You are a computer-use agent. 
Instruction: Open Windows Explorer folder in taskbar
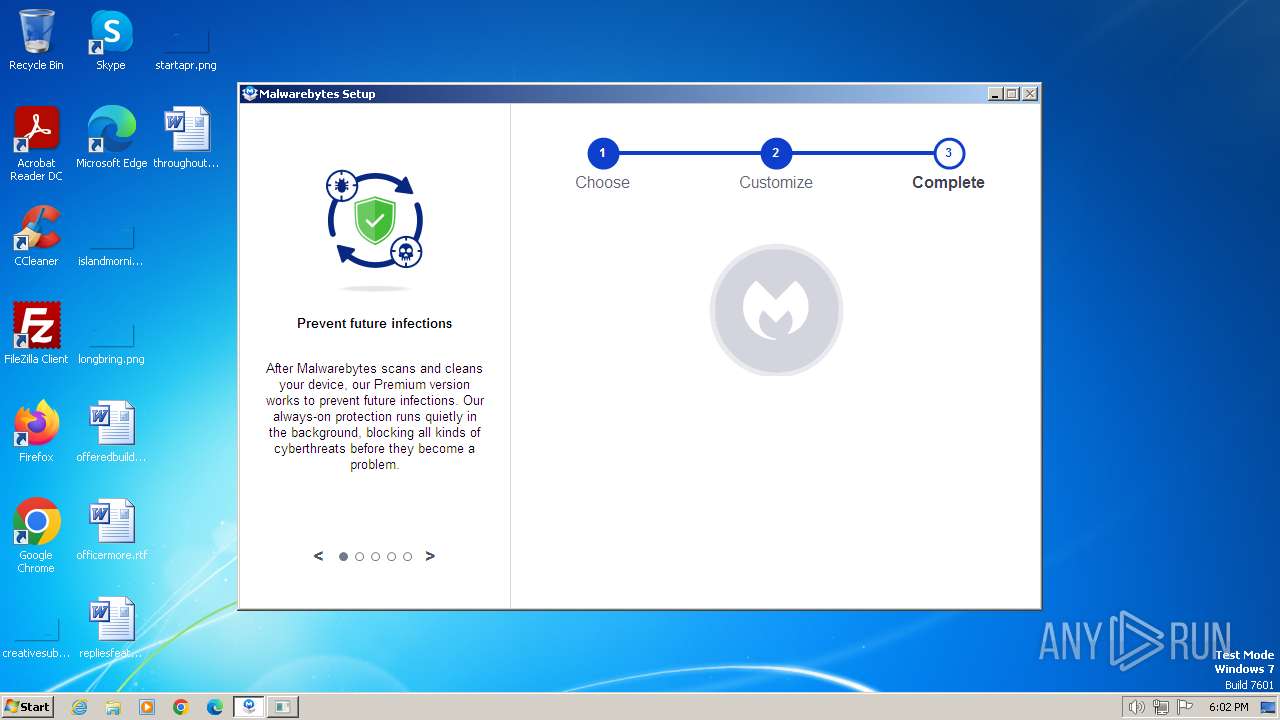[x=113, y=707]
